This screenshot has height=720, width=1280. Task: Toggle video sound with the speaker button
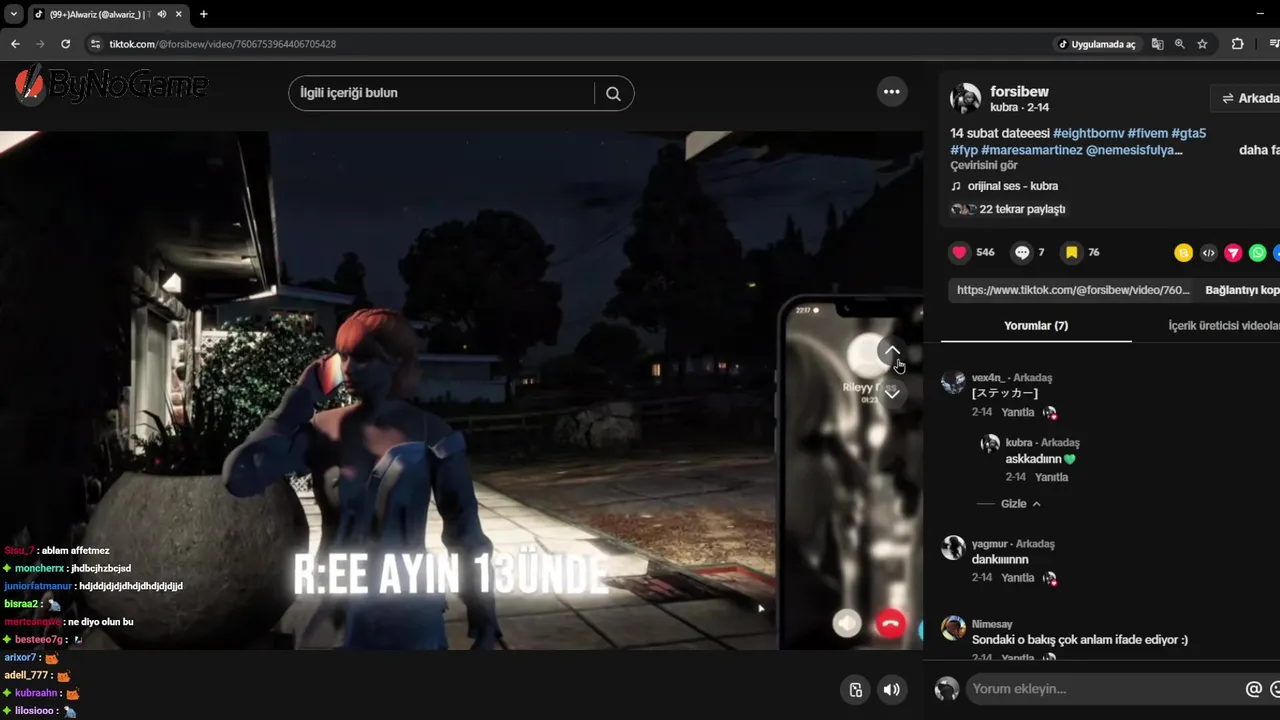pos(891,689)
